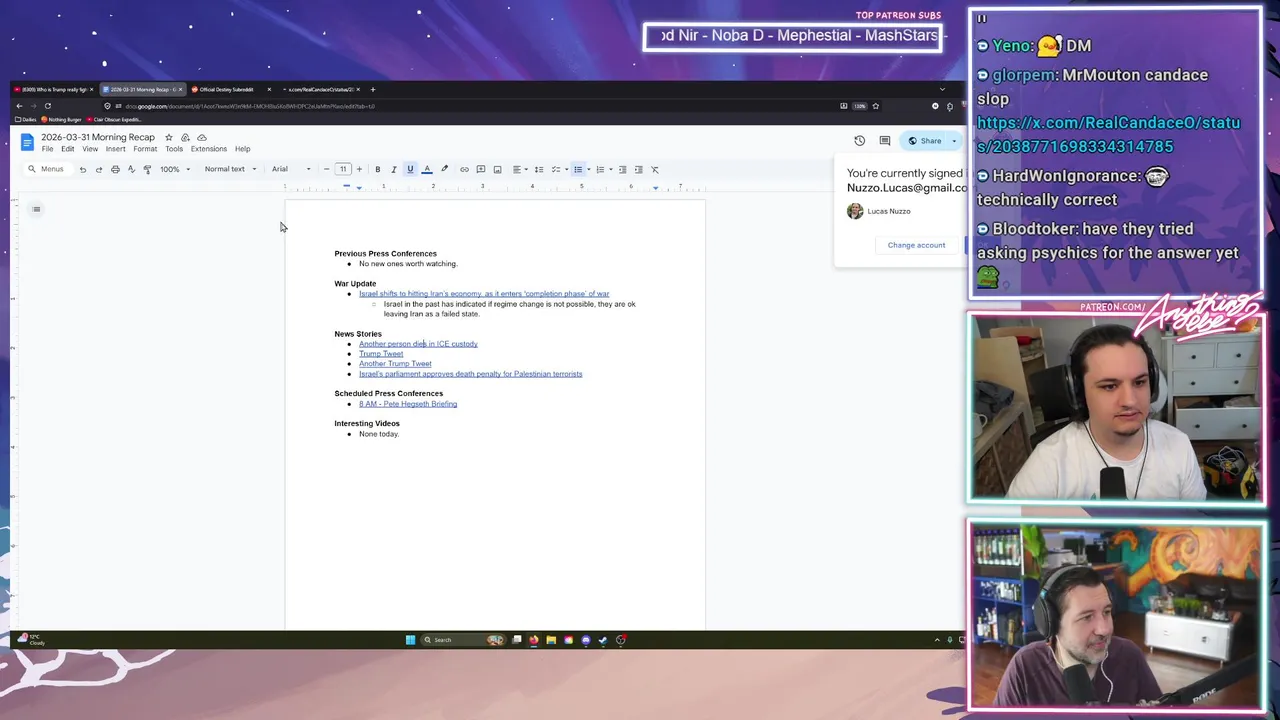Open version history clock icon
Image resolution: width=1280 pixels, height=720 pixels.
click(859, 141)
